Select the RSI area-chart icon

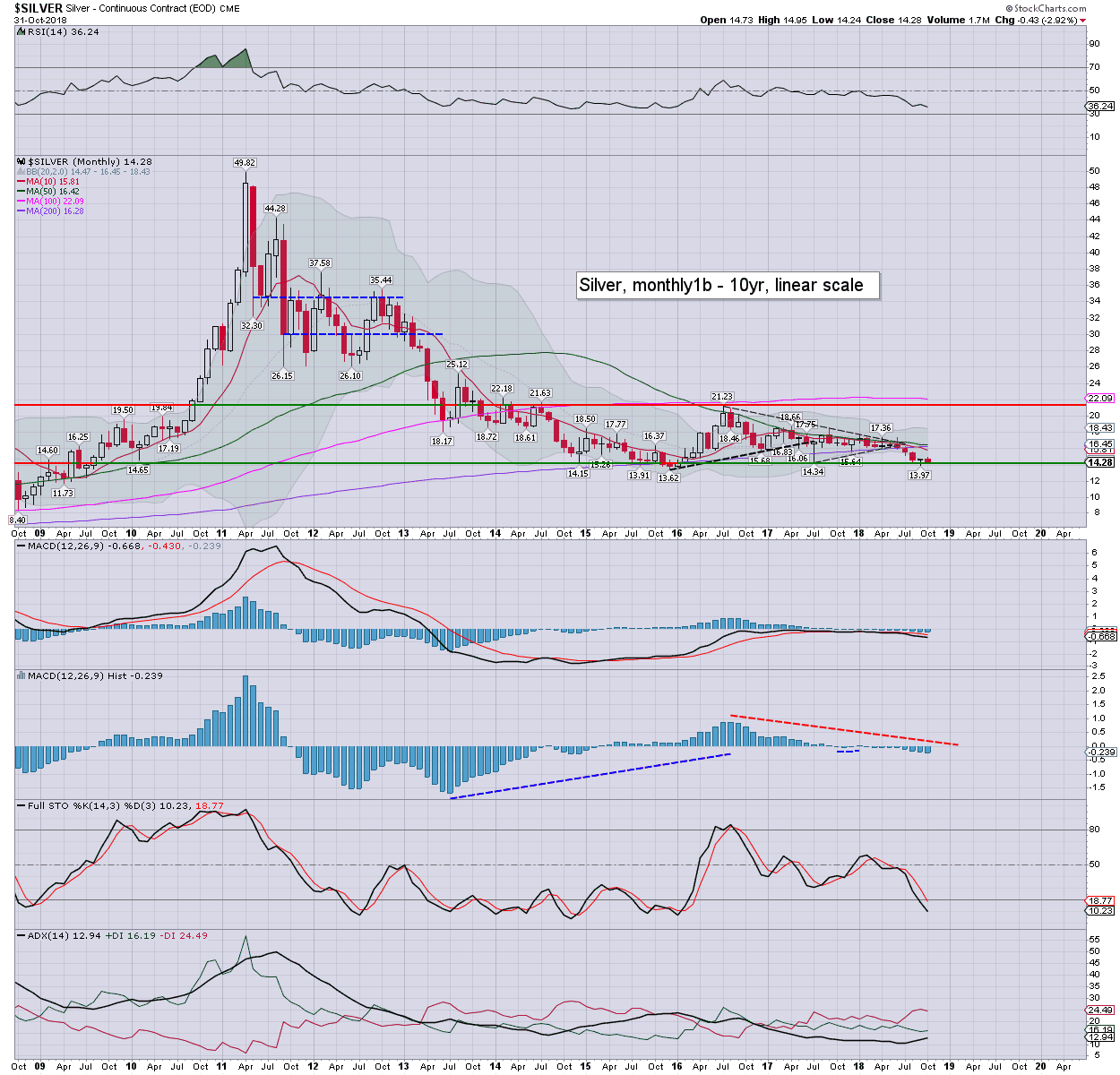pyautogui.click(x=21, y=32)
